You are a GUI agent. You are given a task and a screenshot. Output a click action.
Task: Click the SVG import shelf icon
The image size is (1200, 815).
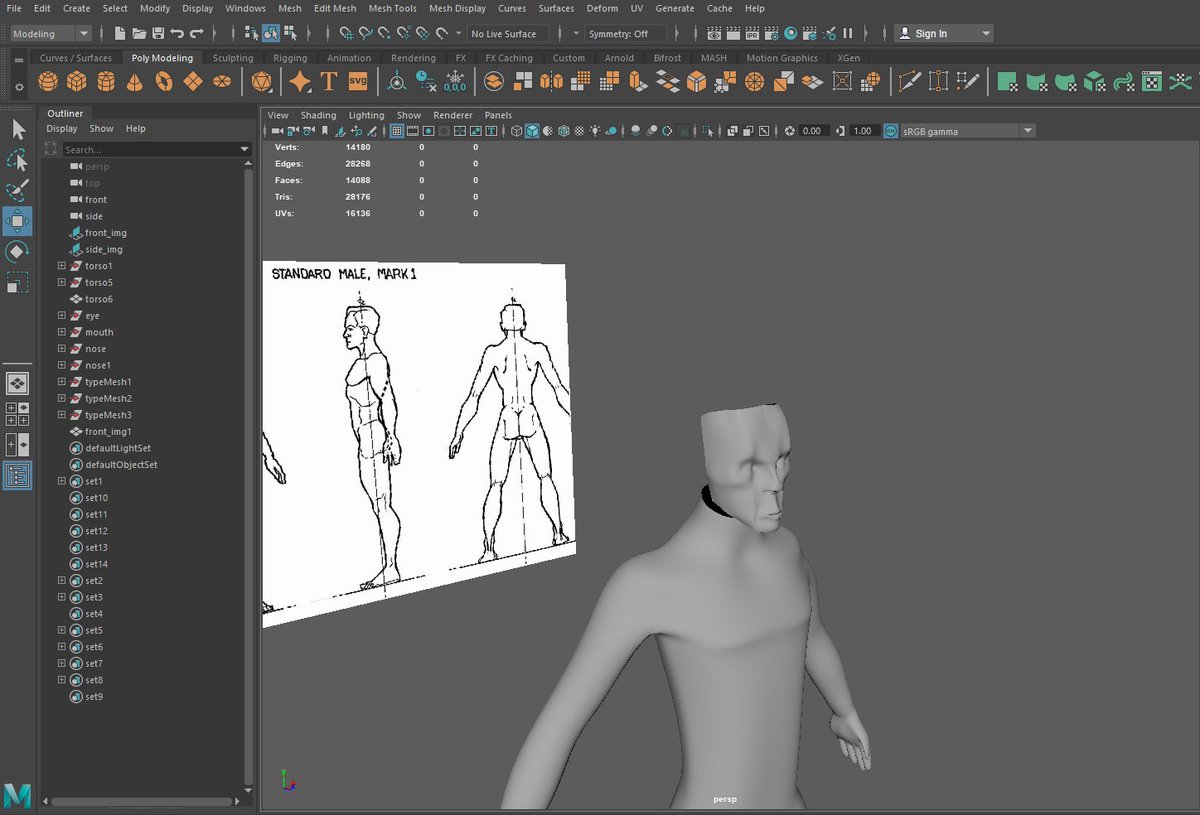[357, 82]
